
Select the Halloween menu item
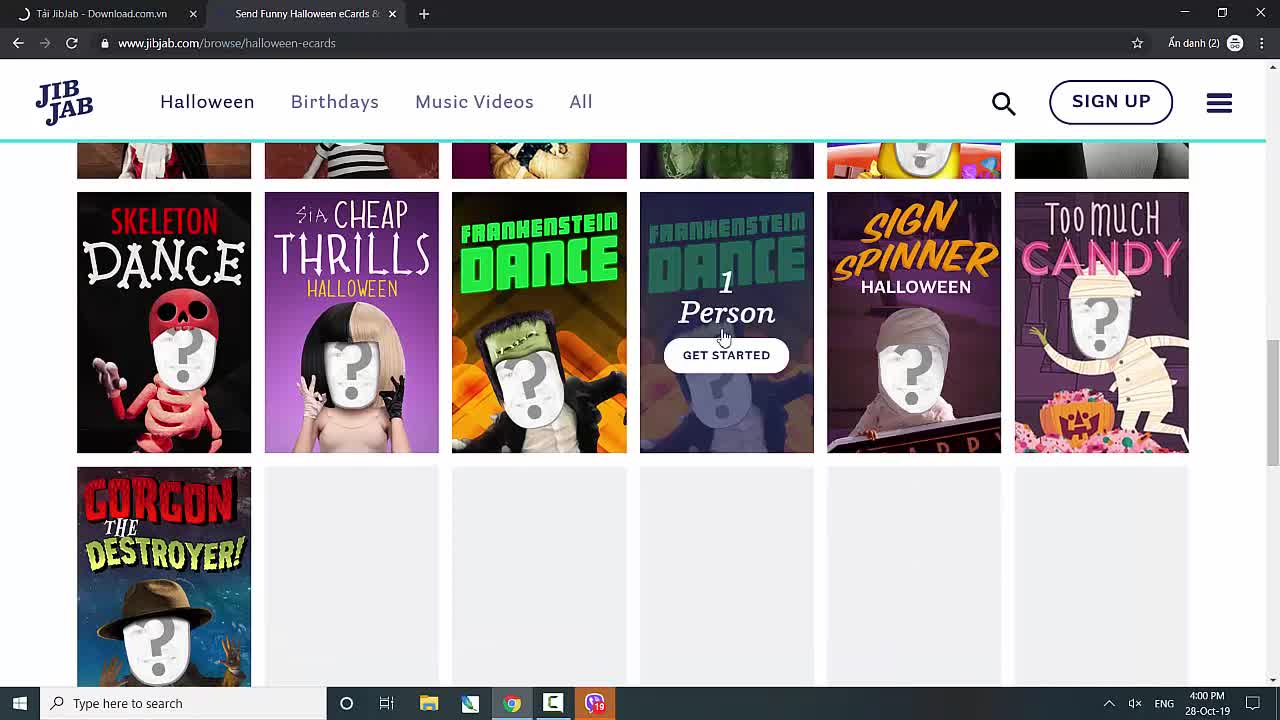(x=207, y=102)
